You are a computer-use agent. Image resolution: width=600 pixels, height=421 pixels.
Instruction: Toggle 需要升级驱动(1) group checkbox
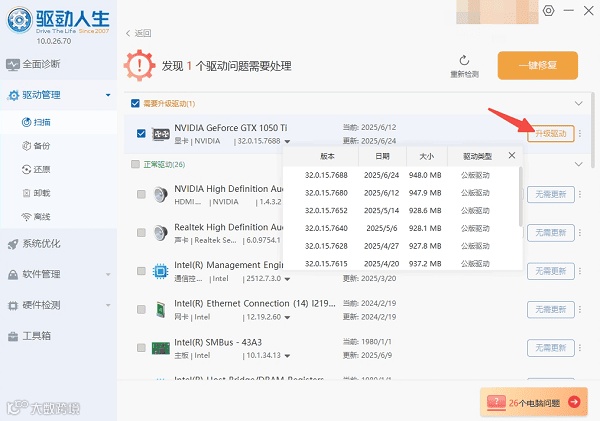135,103
